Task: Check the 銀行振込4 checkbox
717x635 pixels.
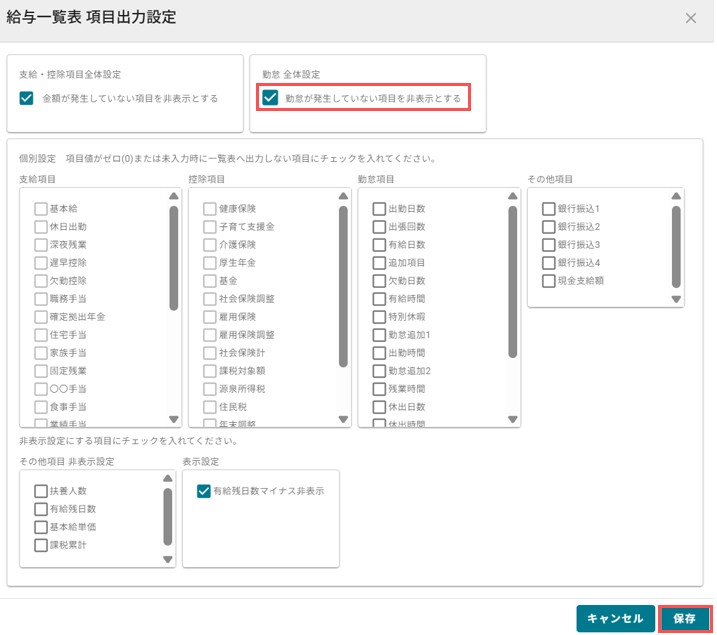Action: point(549,263)
